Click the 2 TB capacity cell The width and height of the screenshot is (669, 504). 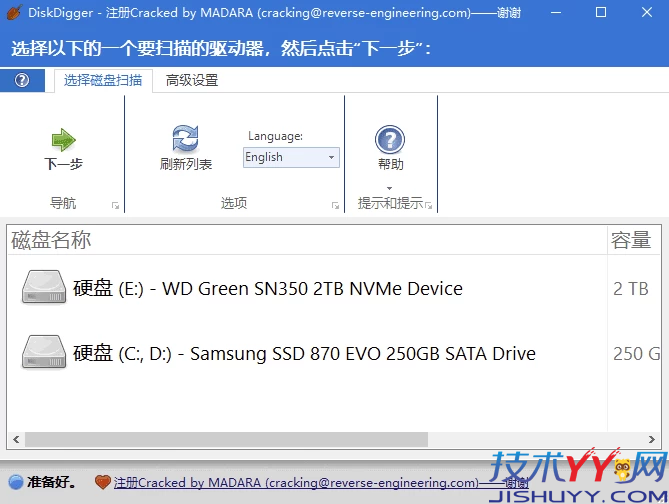[631, 289]
